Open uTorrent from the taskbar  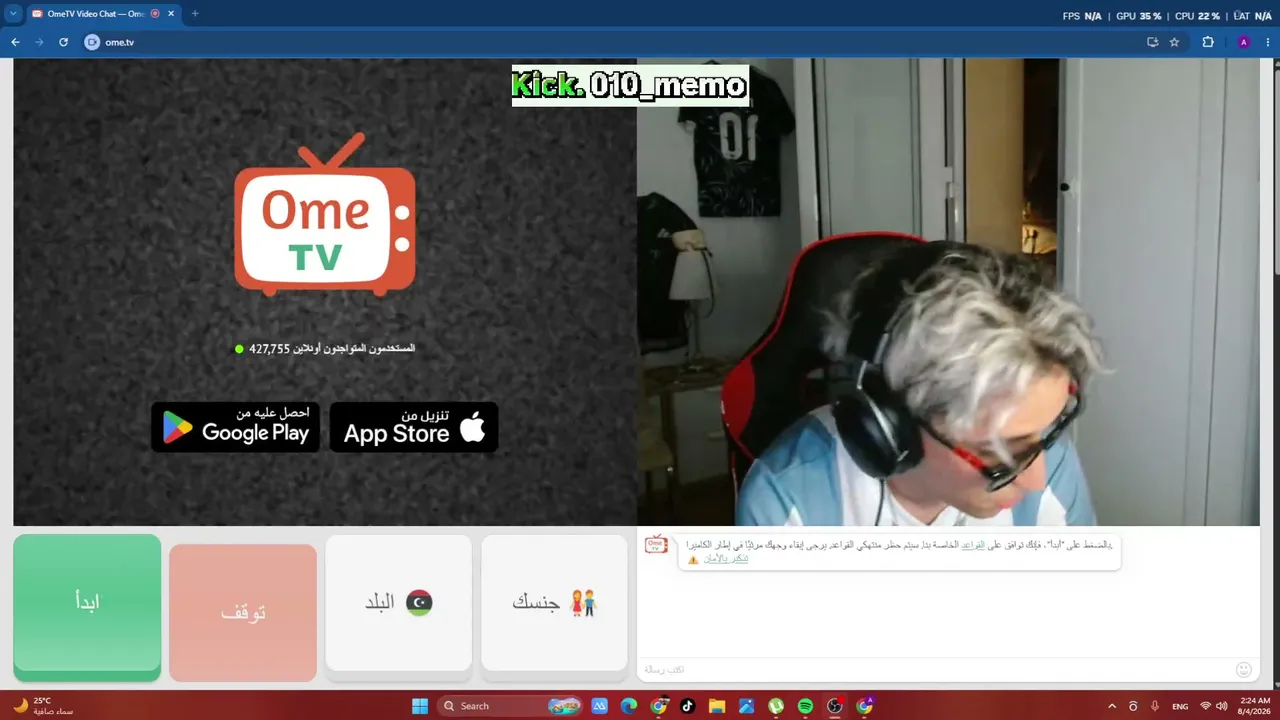(x=776, y=706)
